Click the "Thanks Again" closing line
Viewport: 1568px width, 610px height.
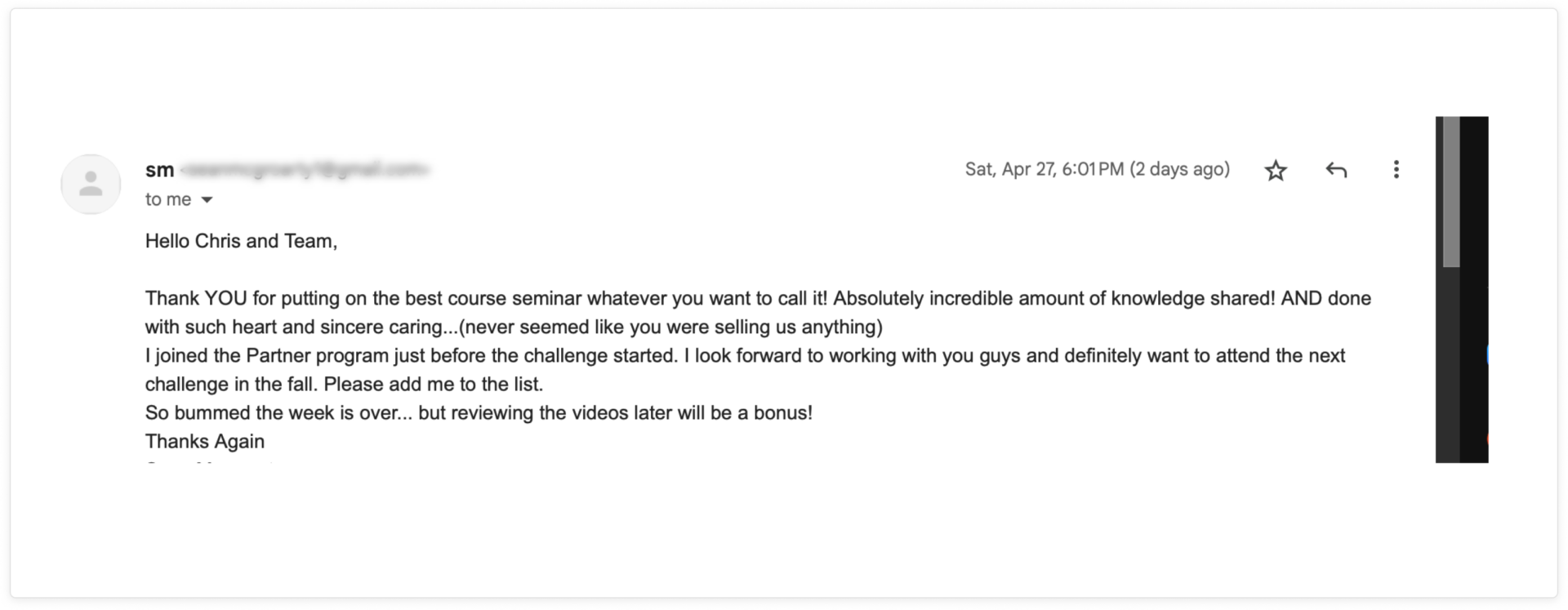click(205, 442)
